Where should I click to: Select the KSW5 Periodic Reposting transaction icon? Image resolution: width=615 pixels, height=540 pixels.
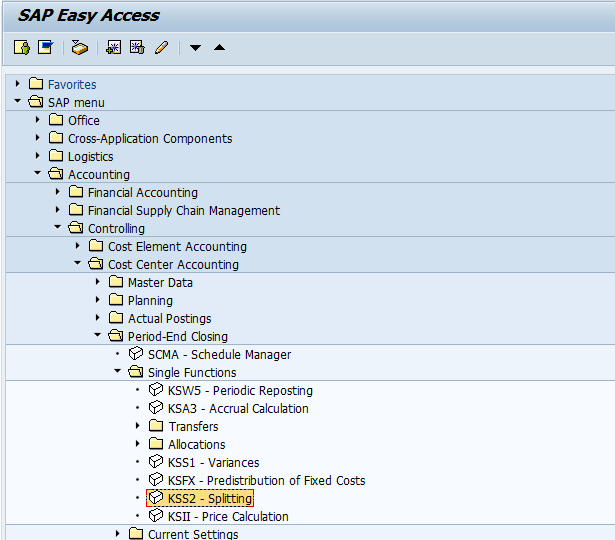156,389
